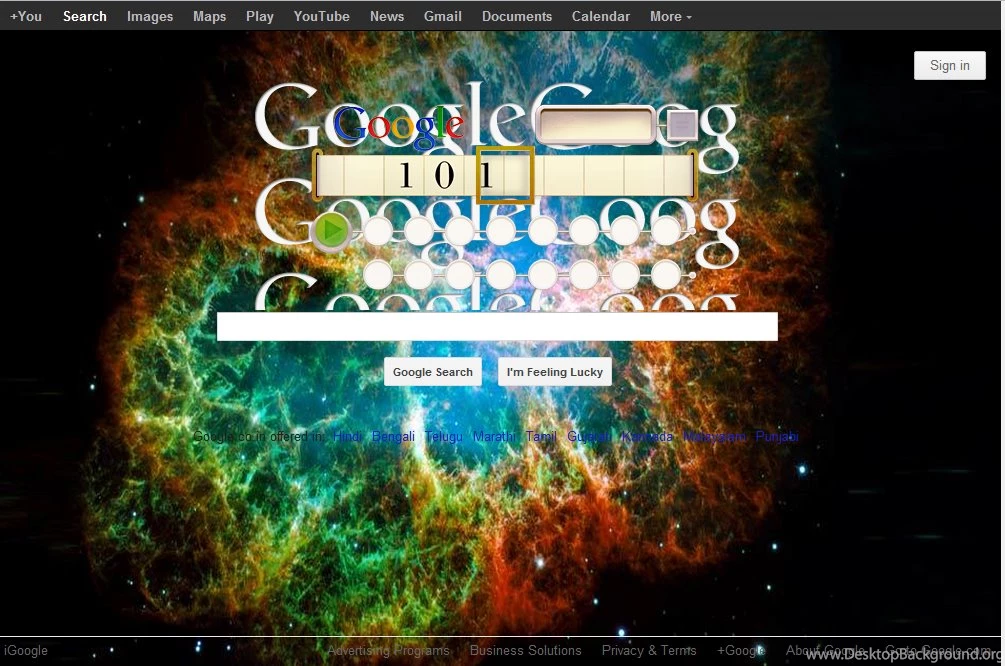
Task: Go to Images in the top bar
Action: pos(150,16)
